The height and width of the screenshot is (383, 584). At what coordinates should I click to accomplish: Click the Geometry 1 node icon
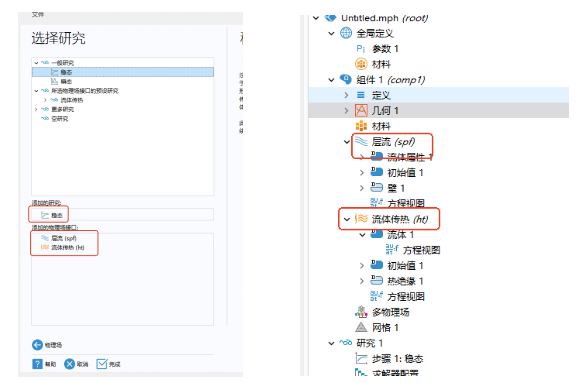(361, 110)
